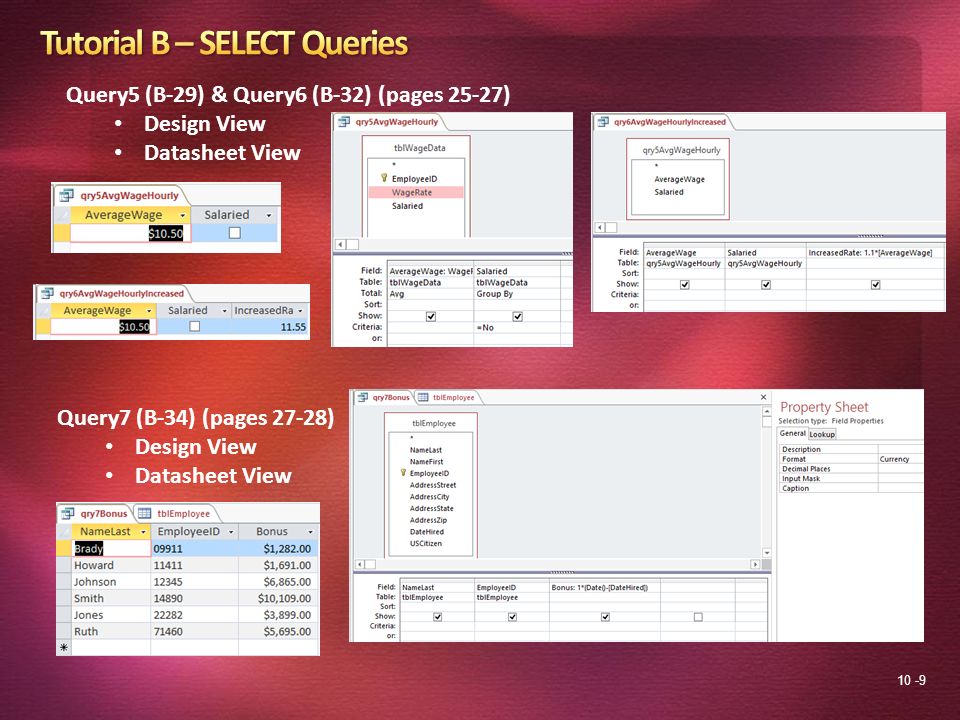The height and width of the screenshot is (720, 960).
Task: Select the Salaried field in tblWageData list
Action: 407,206
